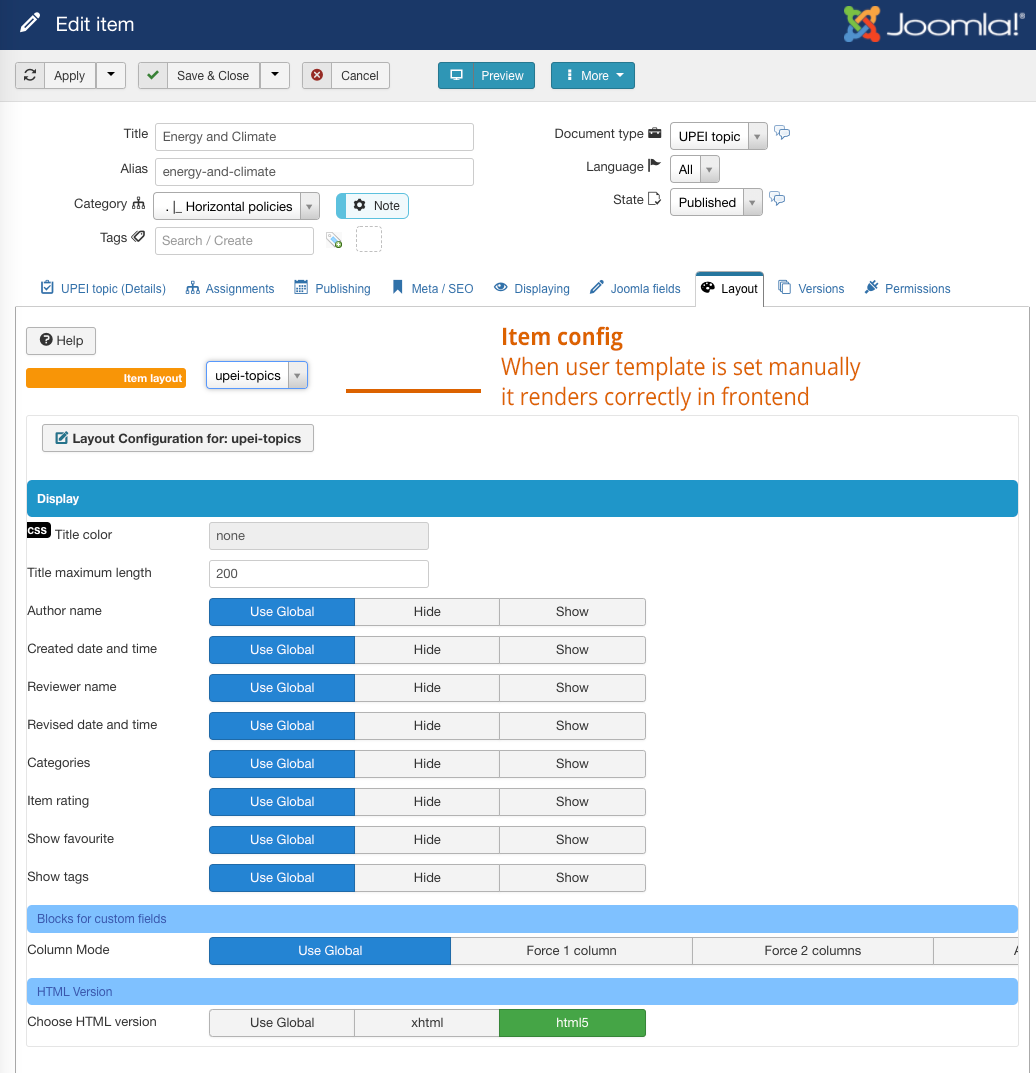The height and width of the screenshot is (1073, 1036).
Task: Switch to the Versions tab
Action: 811,289
